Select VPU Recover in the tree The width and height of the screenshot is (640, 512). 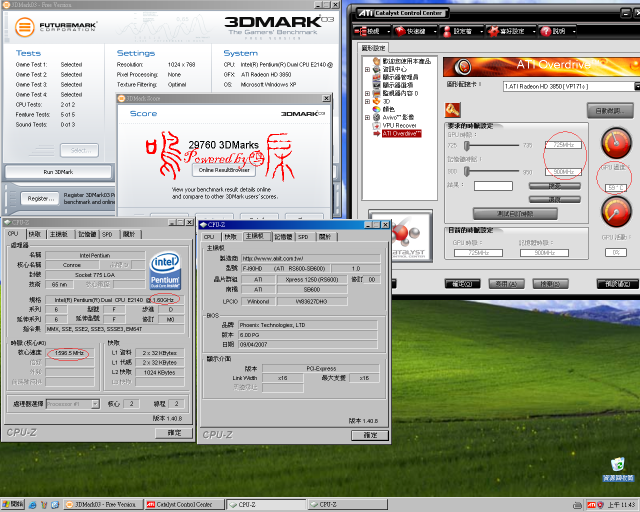click(399, 125)
